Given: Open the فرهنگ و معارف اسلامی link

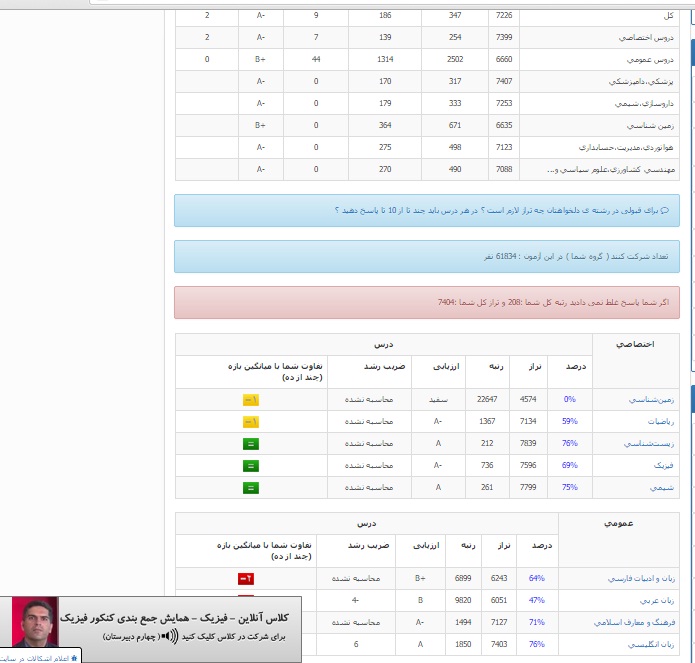Looking at the screenshot, I should [x=634, y=623].
